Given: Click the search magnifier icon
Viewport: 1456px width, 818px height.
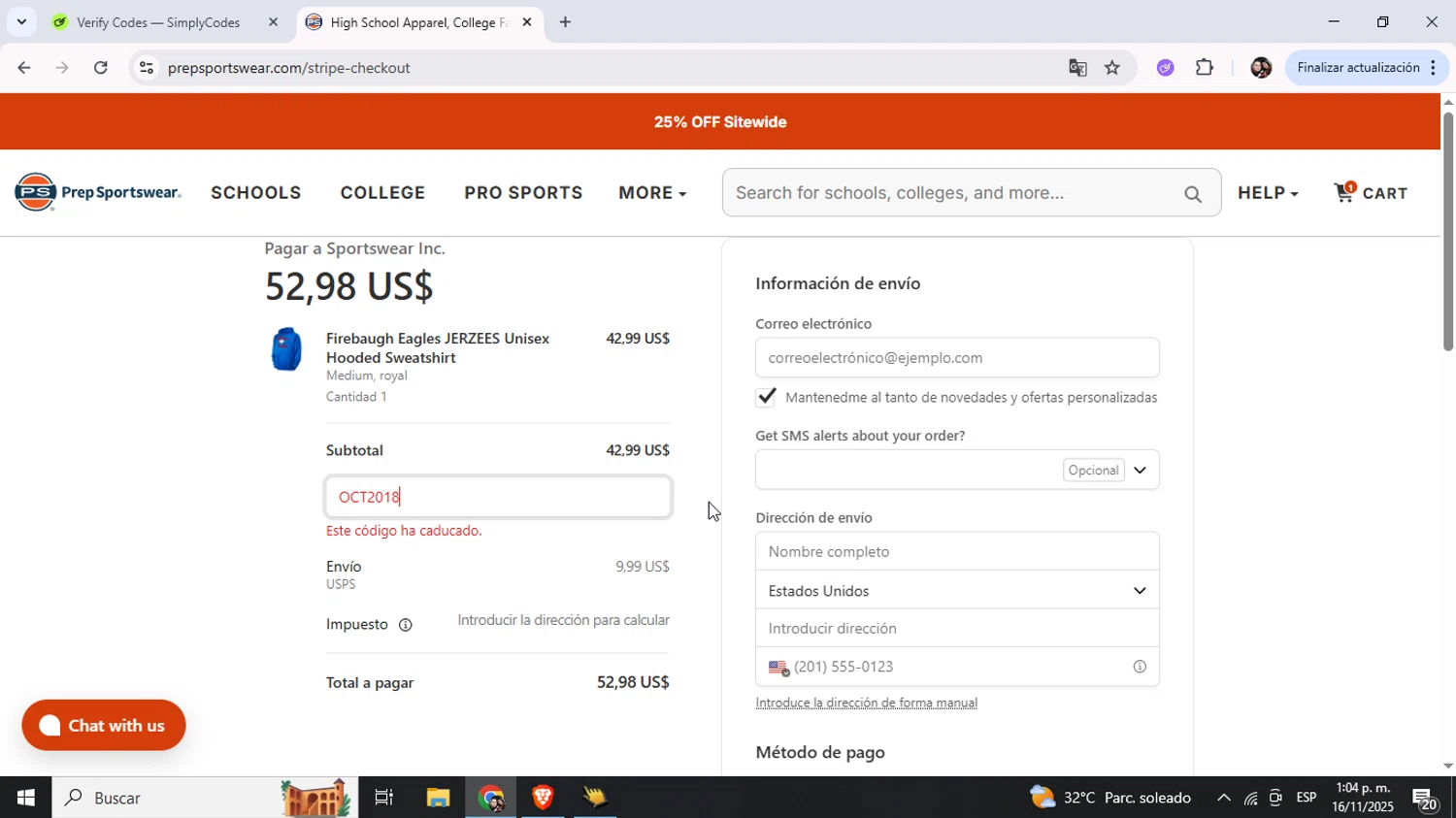Looking at the screenshot, I should (x=1193, y=194).
